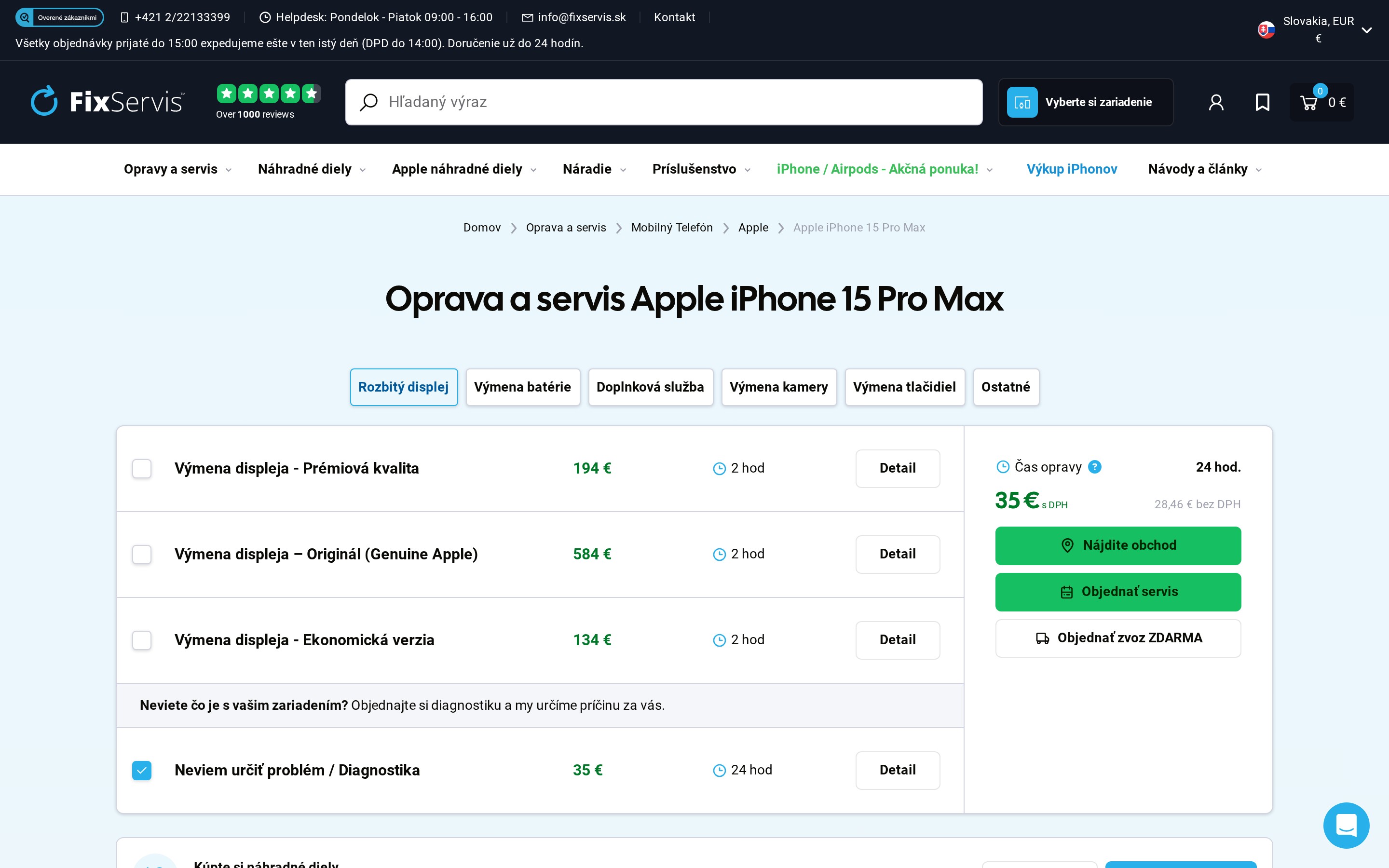The image size is (1389, 868).
Task: Open Detail for Originál (Genuine Apple) display
Action: point(897,555)
